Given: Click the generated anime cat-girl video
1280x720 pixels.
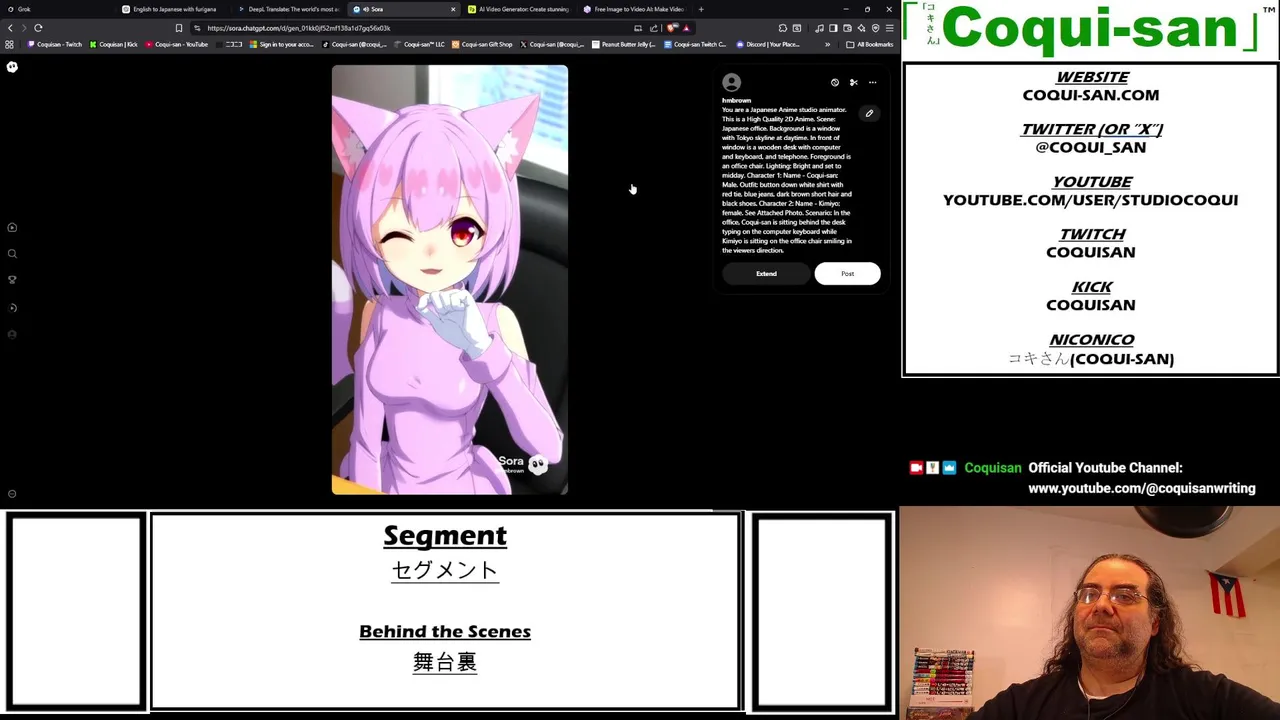Looking at the screenshot, I should pos(450,280).
